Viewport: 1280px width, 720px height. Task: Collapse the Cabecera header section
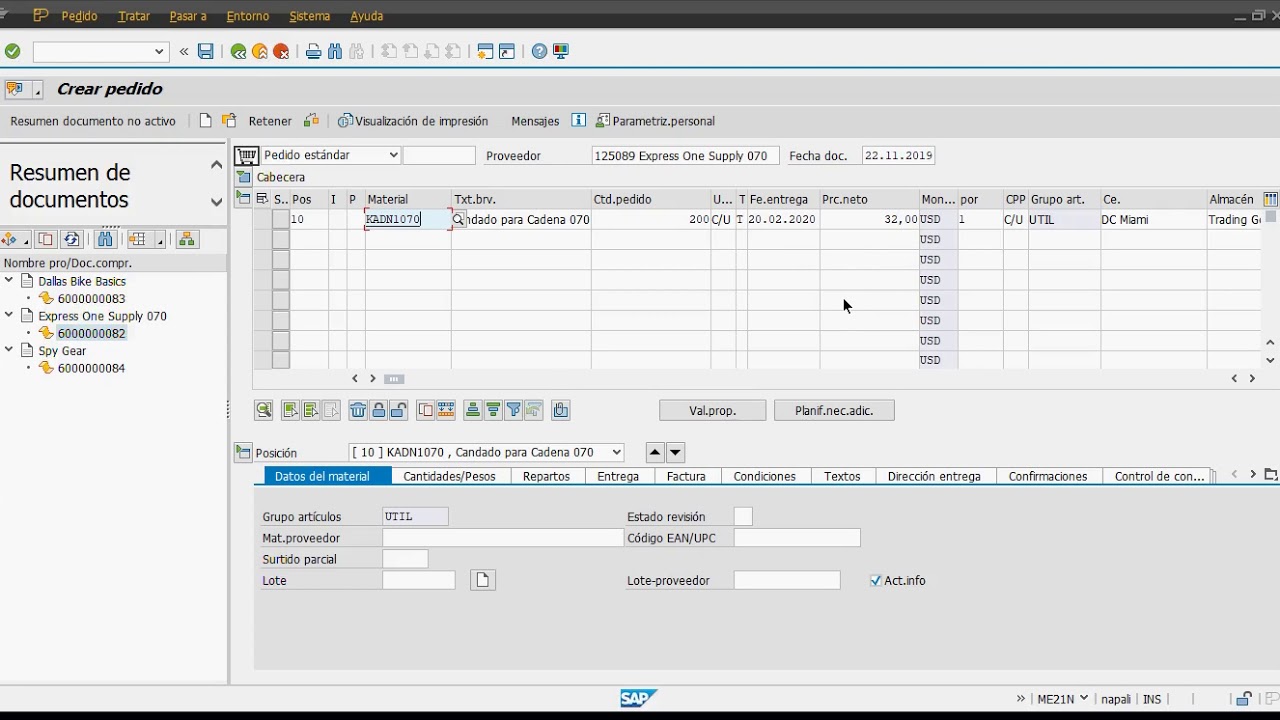pyautogui.click(x=244, y=177)
